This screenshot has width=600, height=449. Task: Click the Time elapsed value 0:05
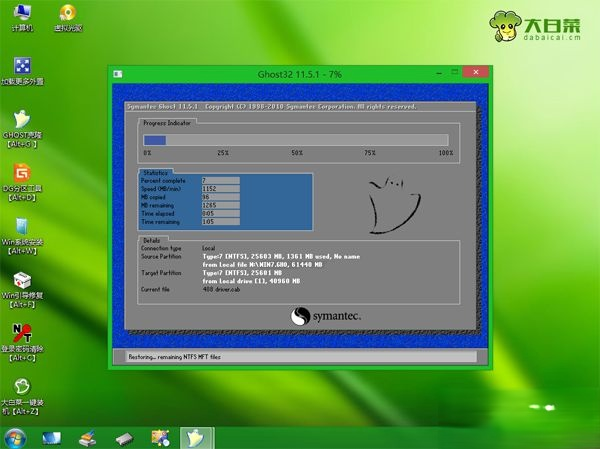[x=221, y=213]
